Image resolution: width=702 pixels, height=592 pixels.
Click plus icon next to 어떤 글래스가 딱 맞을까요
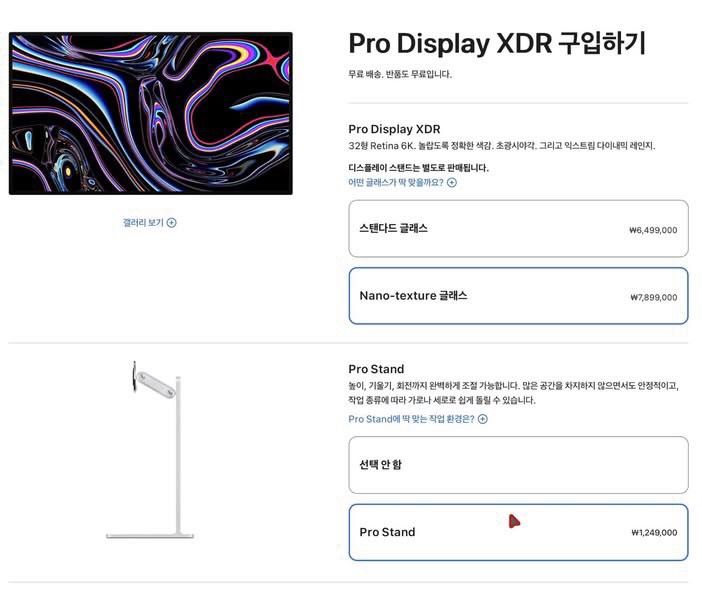[452, 182]
